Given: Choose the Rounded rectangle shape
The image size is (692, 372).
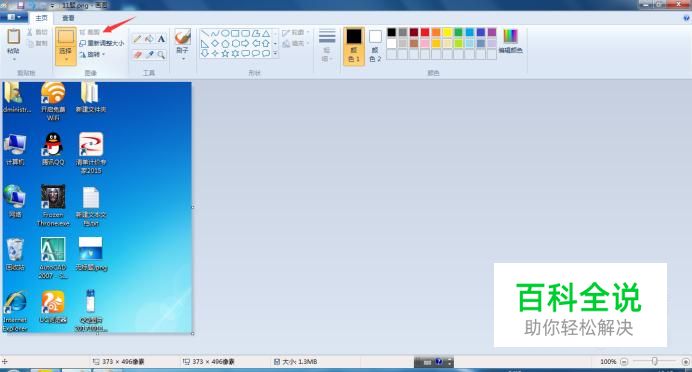Looking at the screenshot, I should point(245,33).
